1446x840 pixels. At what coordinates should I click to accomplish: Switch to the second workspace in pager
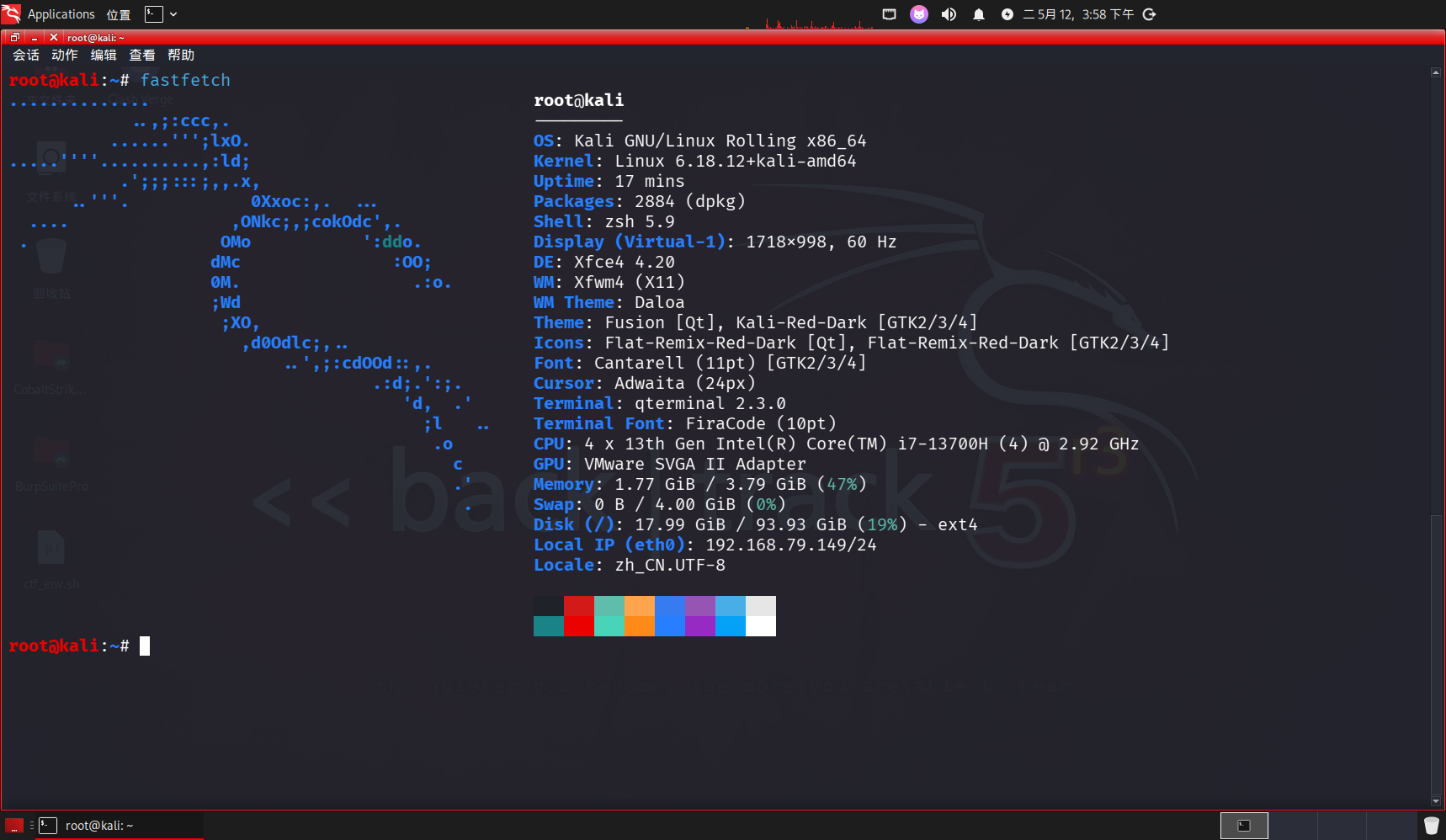click(1293, 826)
